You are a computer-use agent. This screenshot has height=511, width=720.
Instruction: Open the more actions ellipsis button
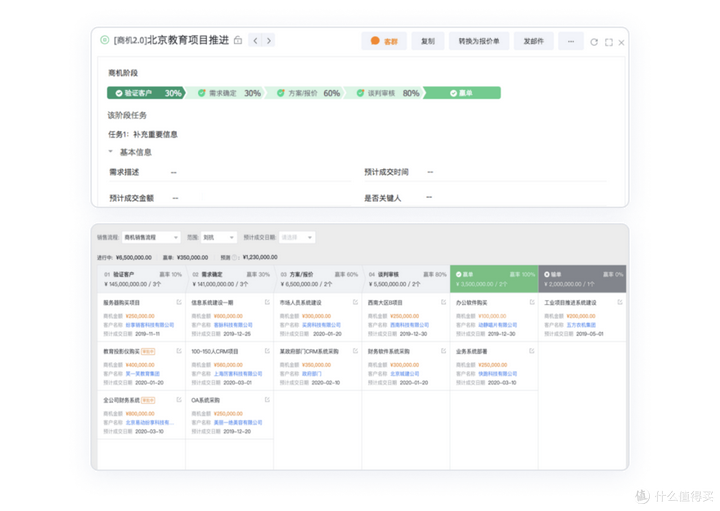click(571, 41)
